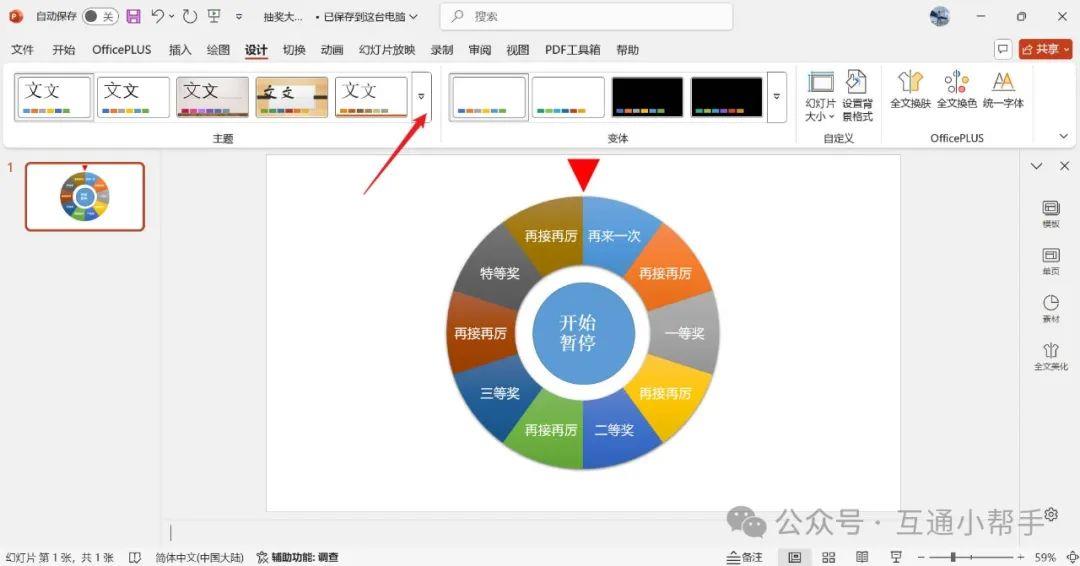Click the 二等奖 wheel segment
The height and width of the screenshot is (566, 1080).
(614, 430)
